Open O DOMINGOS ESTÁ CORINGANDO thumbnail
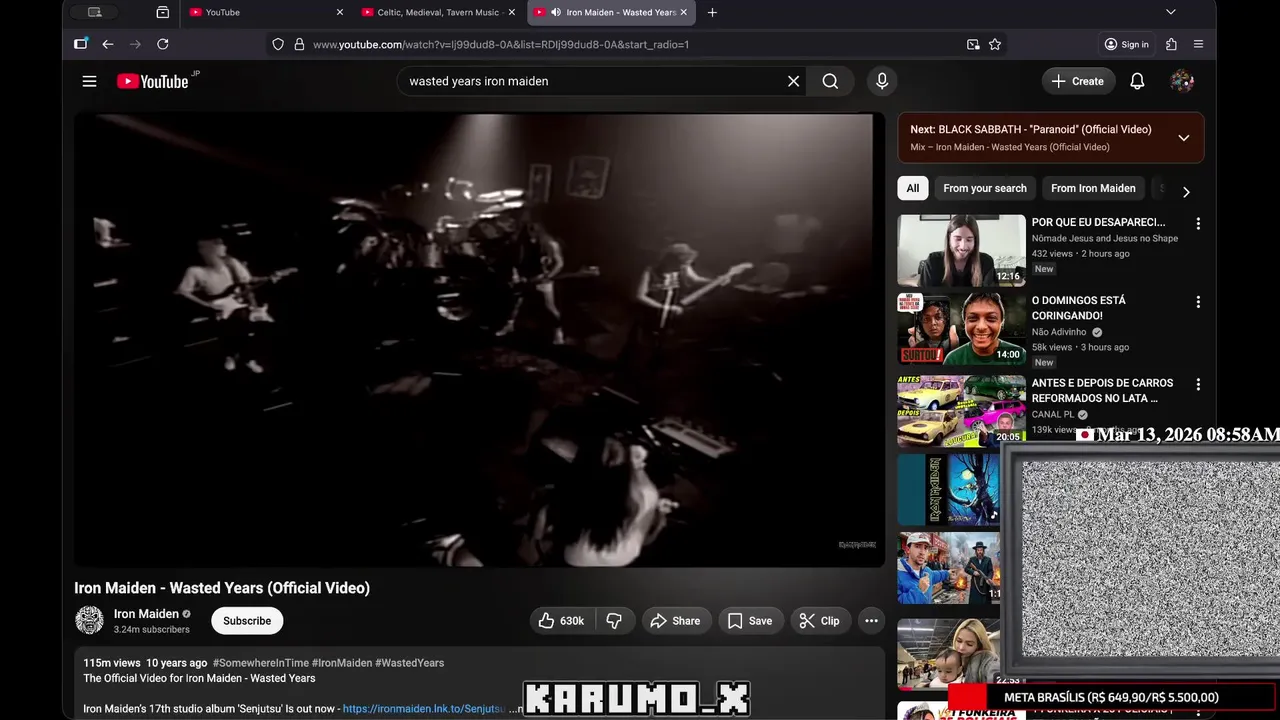The height and width of the screenshot is (720, 1280). [x=961, y=329]
